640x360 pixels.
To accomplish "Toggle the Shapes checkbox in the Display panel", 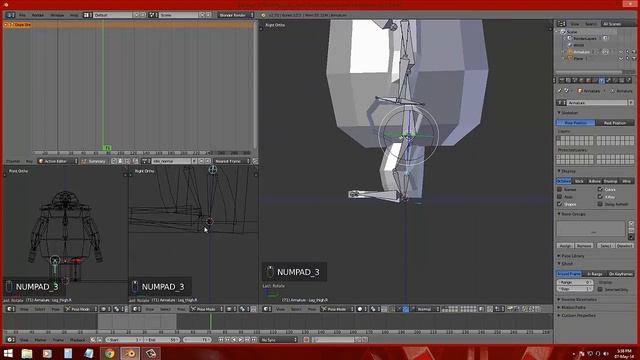I will [x=560, y=204].
